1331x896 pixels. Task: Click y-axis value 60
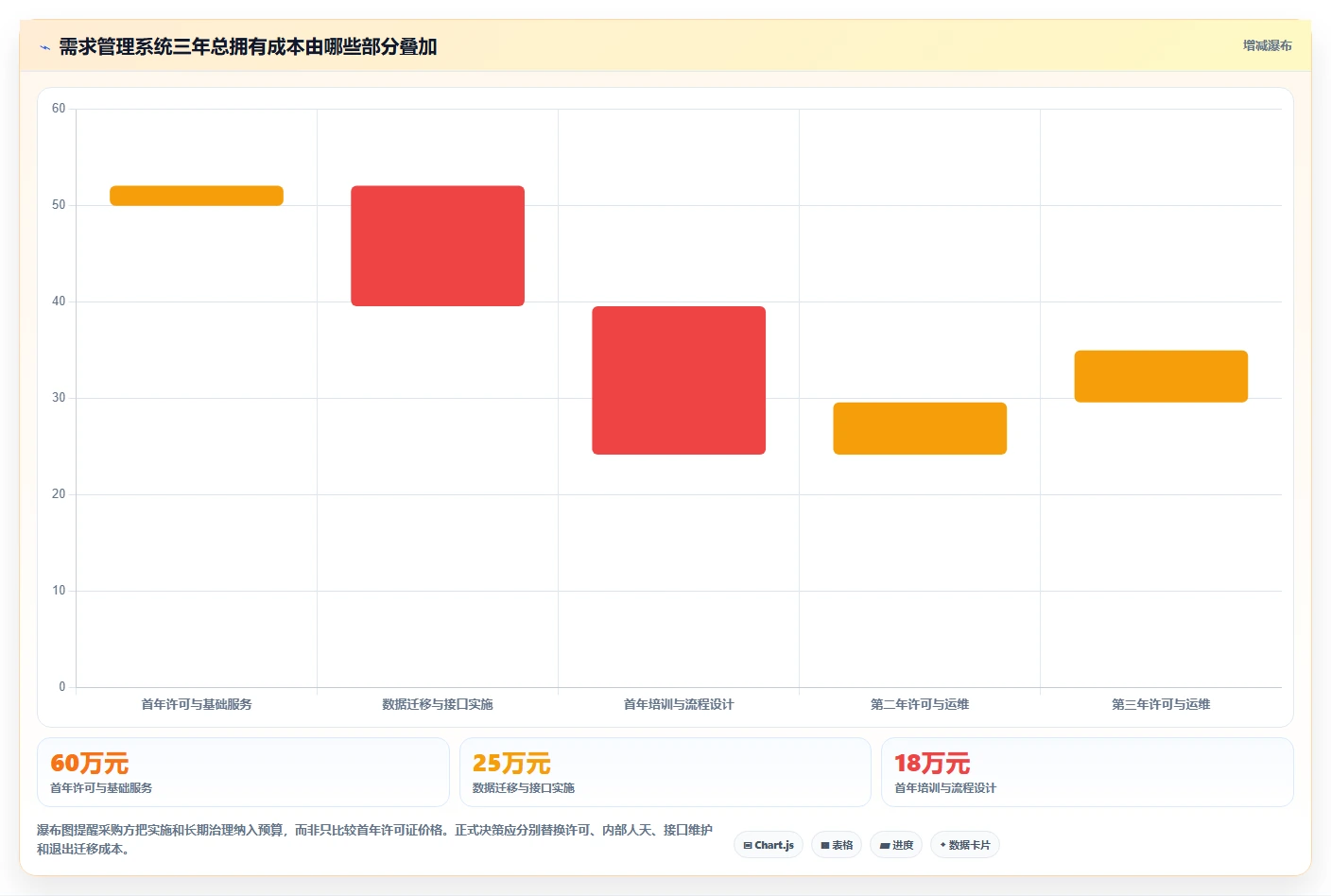tap(59, 109)
